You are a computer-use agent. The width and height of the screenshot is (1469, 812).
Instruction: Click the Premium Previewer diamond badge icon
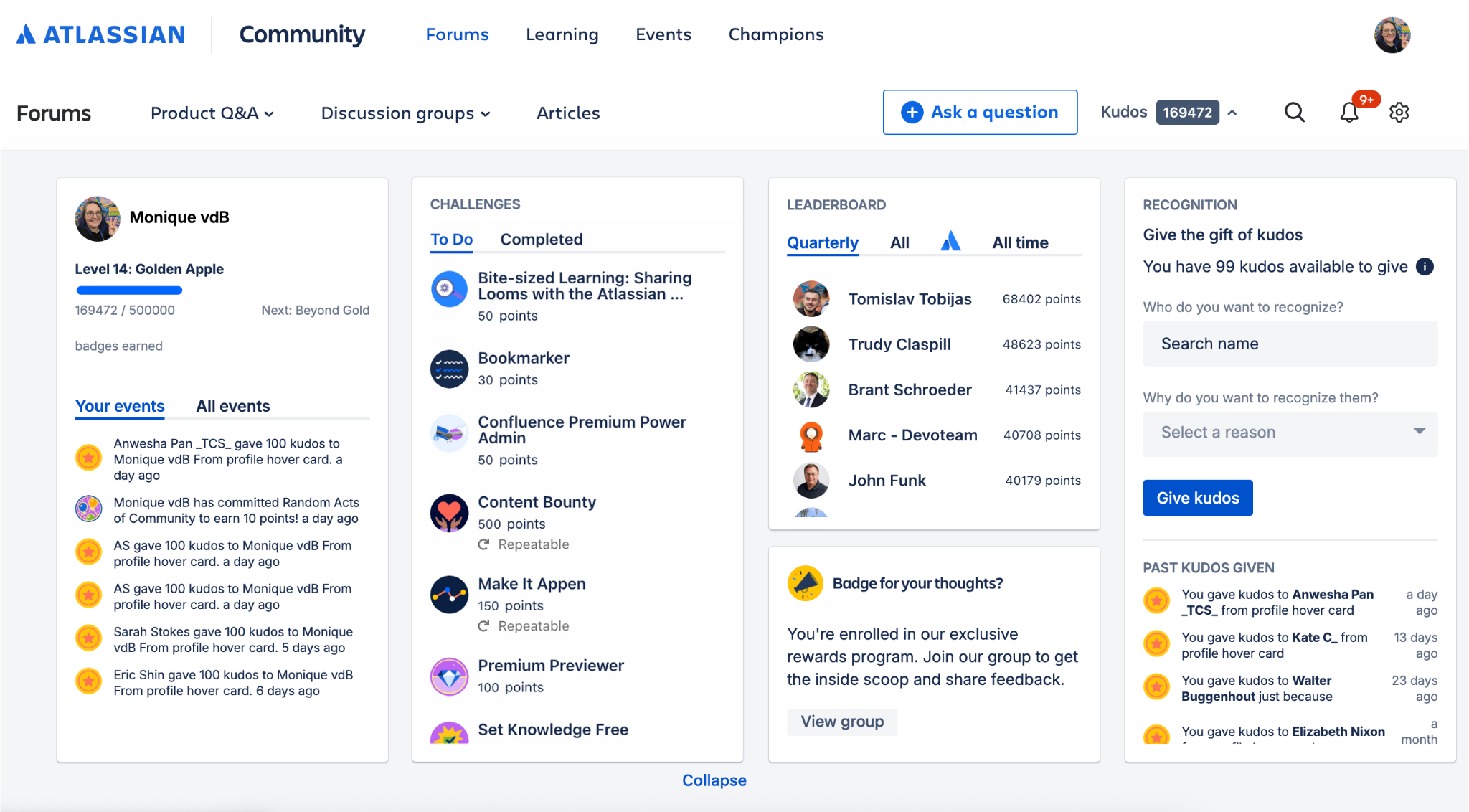click(449, 676)
